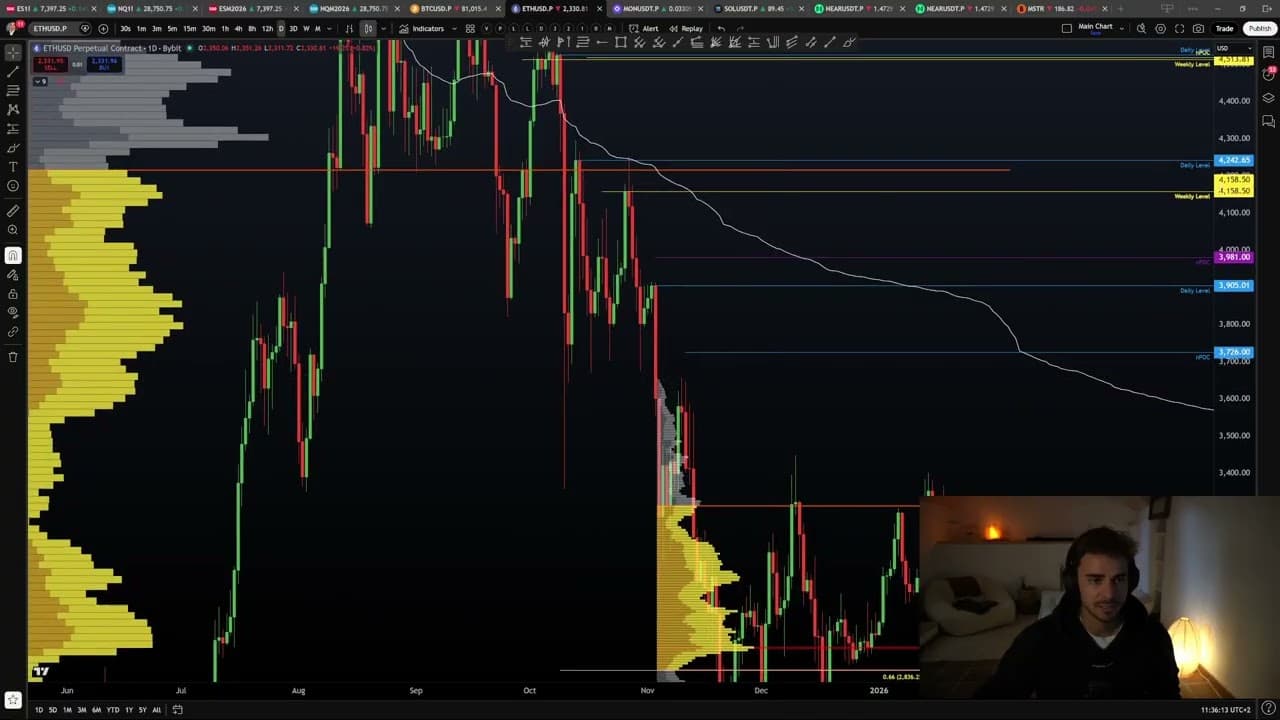Open the ETHUSD.P symbol search box

tap(52, 28)
